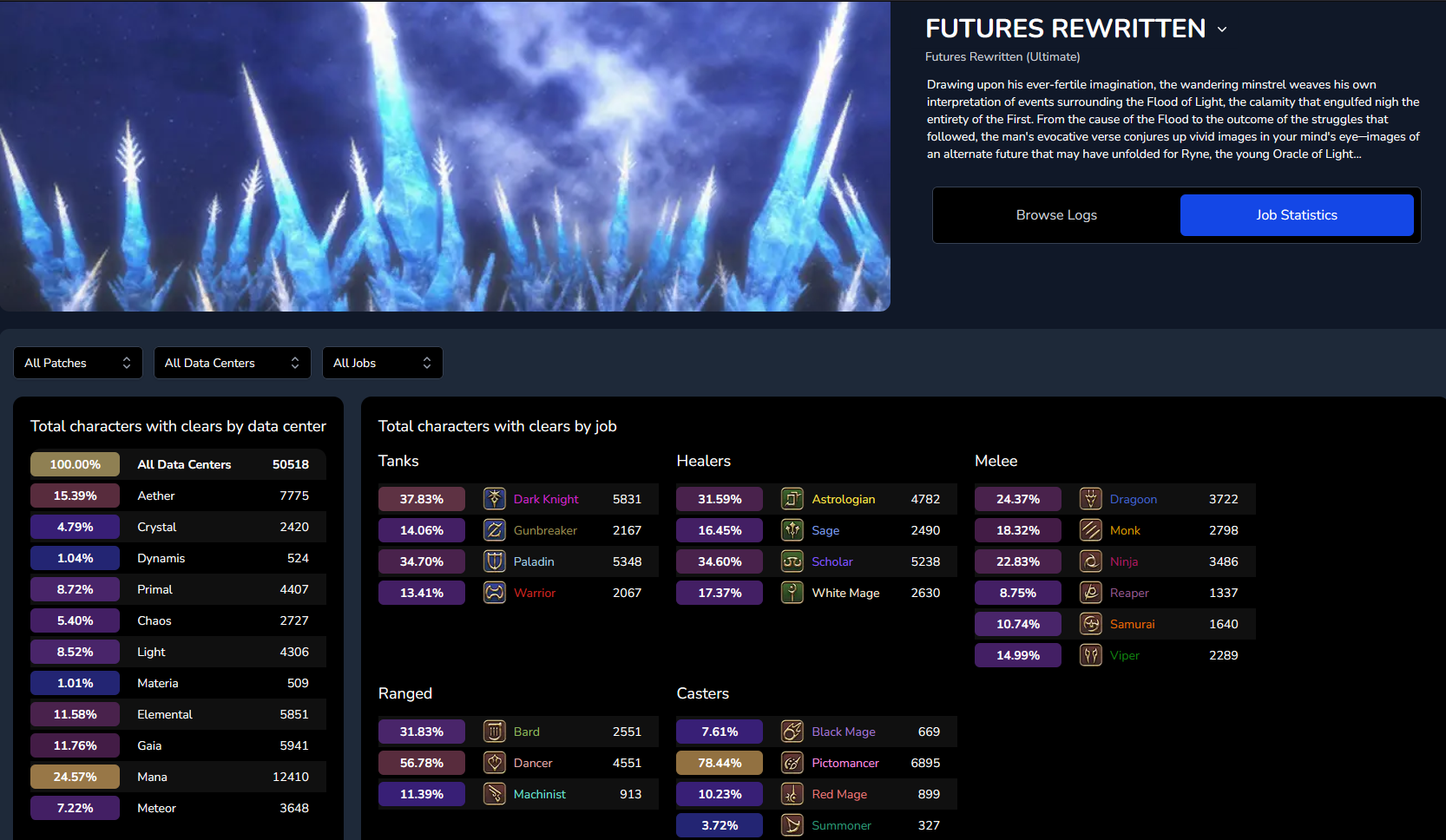Select the Mana data center row
The height and width of the screenshot is (840, 1446).
coord(178,777)
